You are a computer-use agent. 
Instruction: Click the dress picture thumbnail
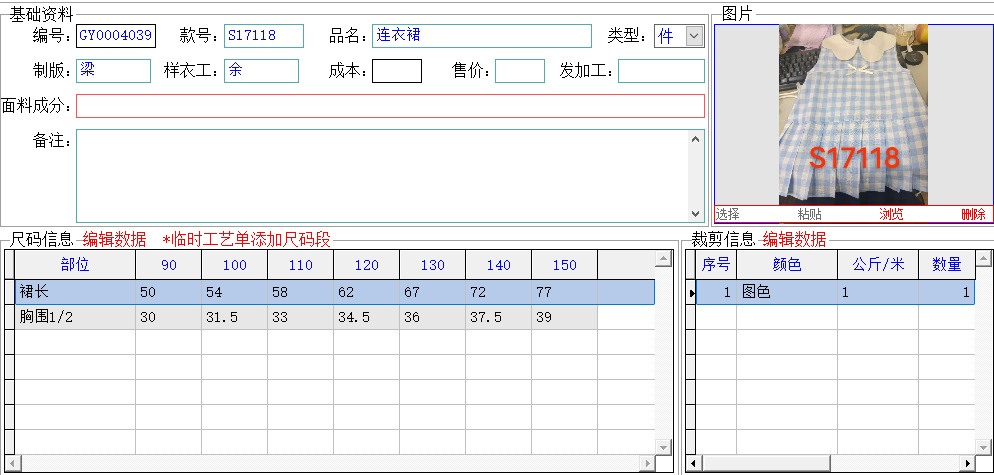(x=853, y=115)
